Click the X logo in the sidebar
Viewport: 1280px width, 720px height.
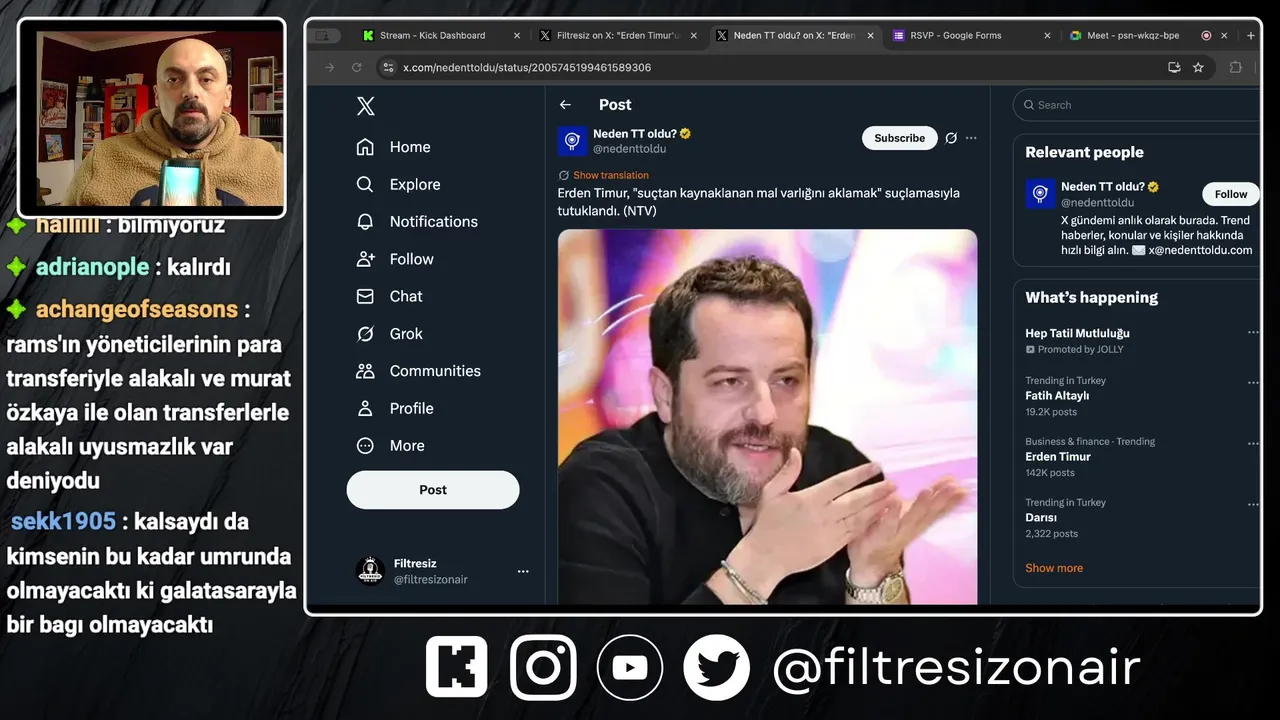click(x=366, y=106)
